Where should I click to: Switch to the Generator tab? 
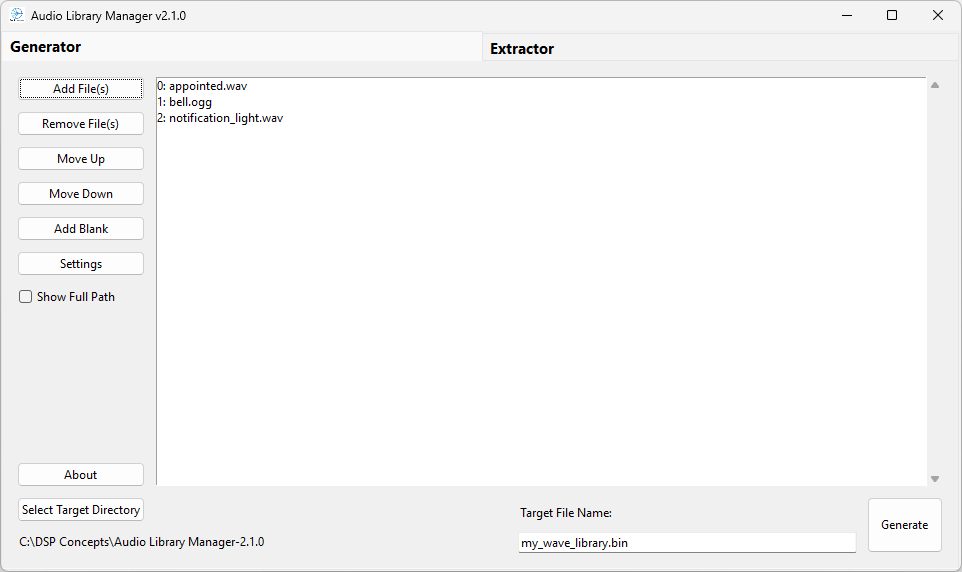(x=46, y=47)
